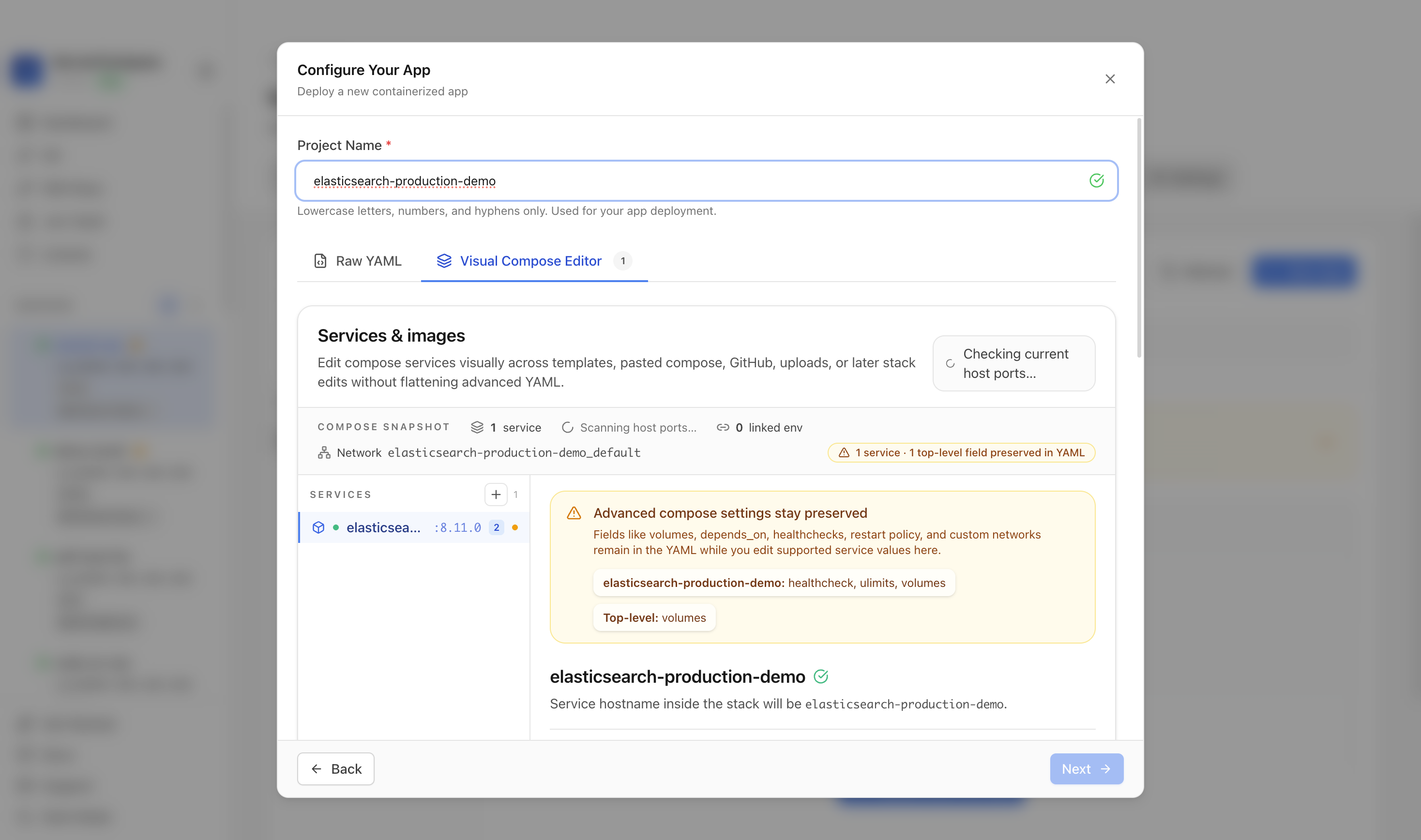Add a new service with the plus button
This screenshot has height=840, width=1421.
[x=496, y=494]
